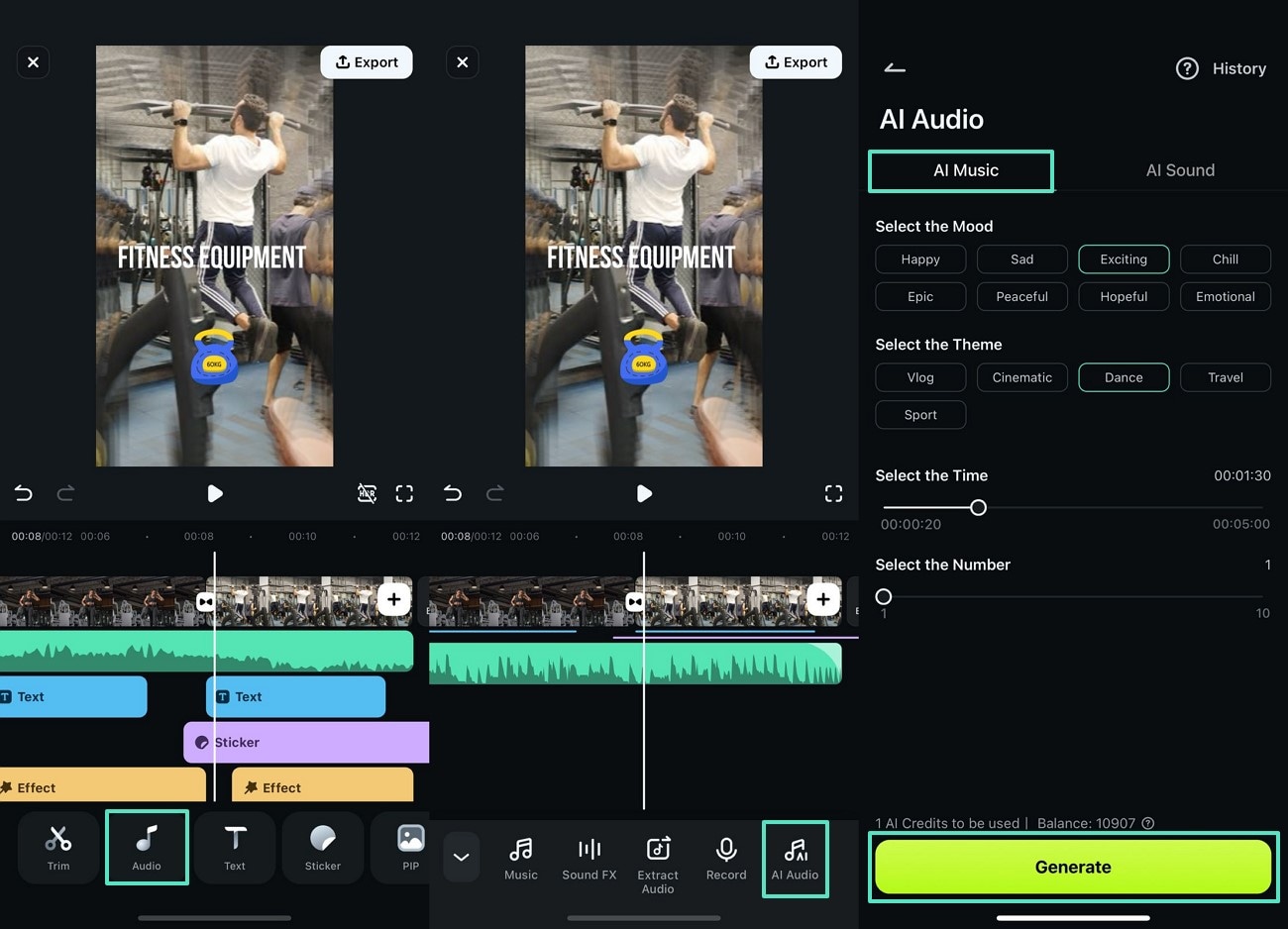
Task: Click the help question mark icon
Action: click(1187, 68)
